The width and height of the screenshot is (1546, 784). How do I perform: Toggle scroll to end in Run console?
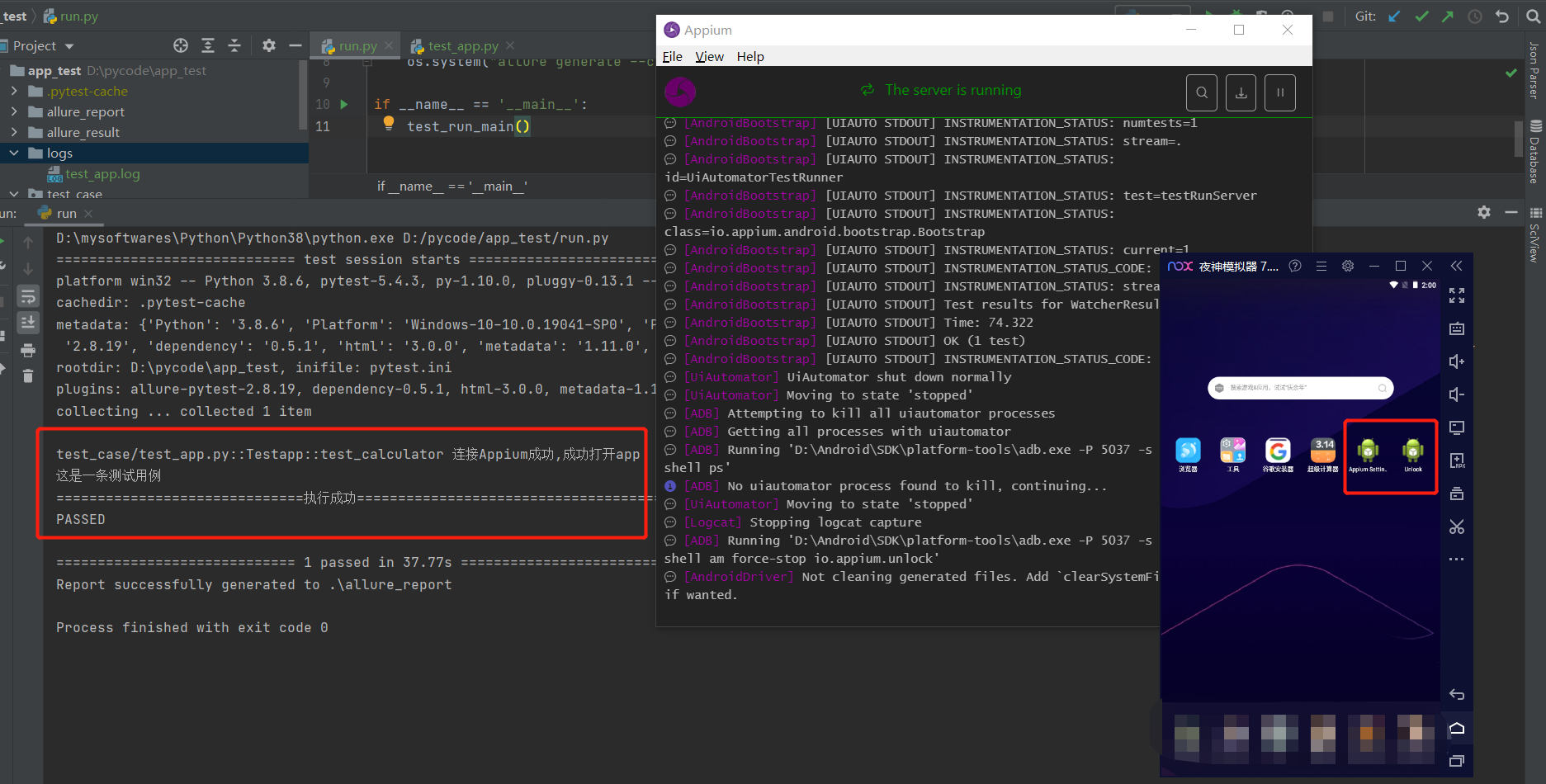point(28,322)
